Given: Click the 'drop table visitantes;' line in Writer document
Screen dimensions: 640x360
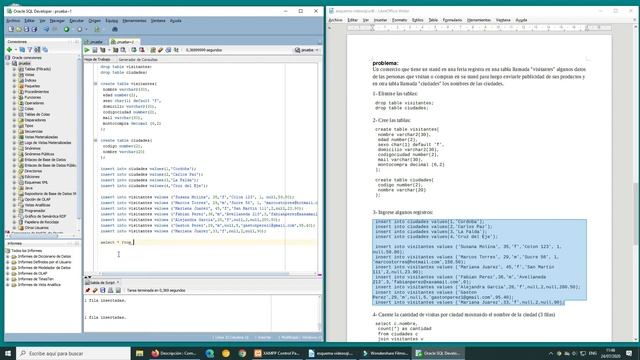Looking at the screenshot, I should click(x=404, y=103).
